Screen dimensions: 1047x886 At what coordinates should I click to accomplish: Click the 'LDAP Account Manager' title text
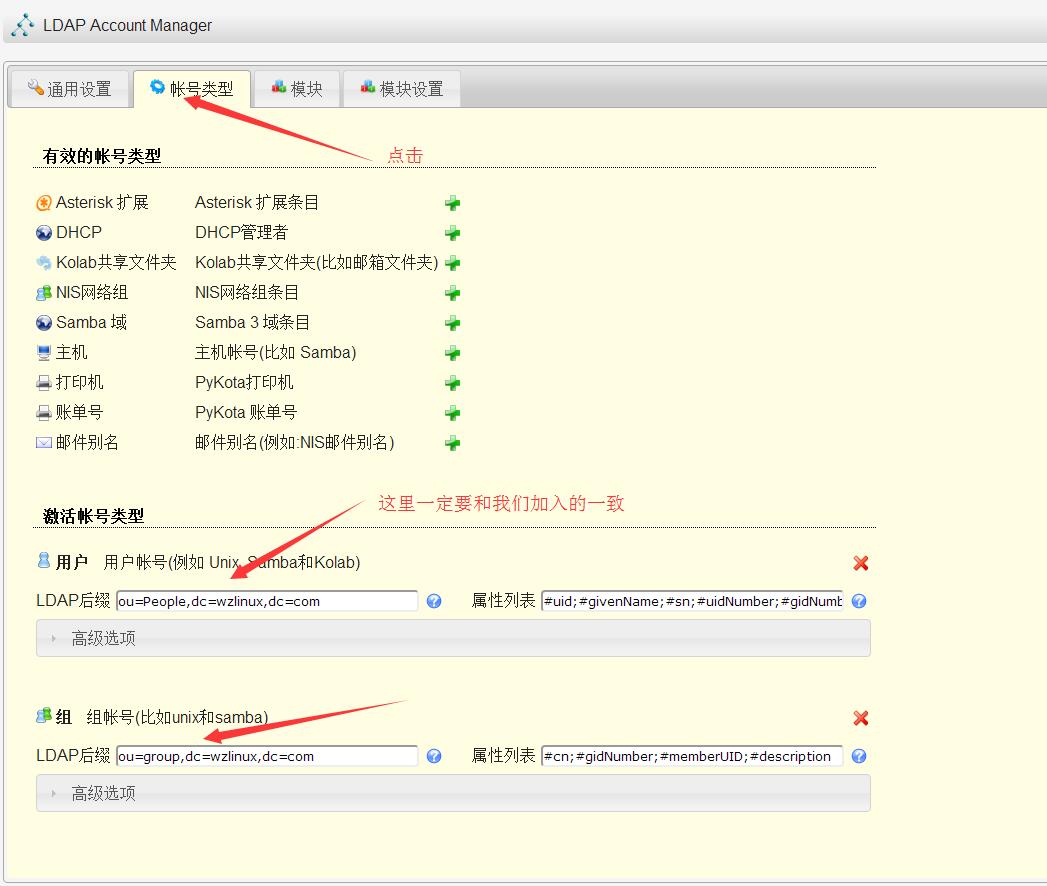[x=128, y=25]
